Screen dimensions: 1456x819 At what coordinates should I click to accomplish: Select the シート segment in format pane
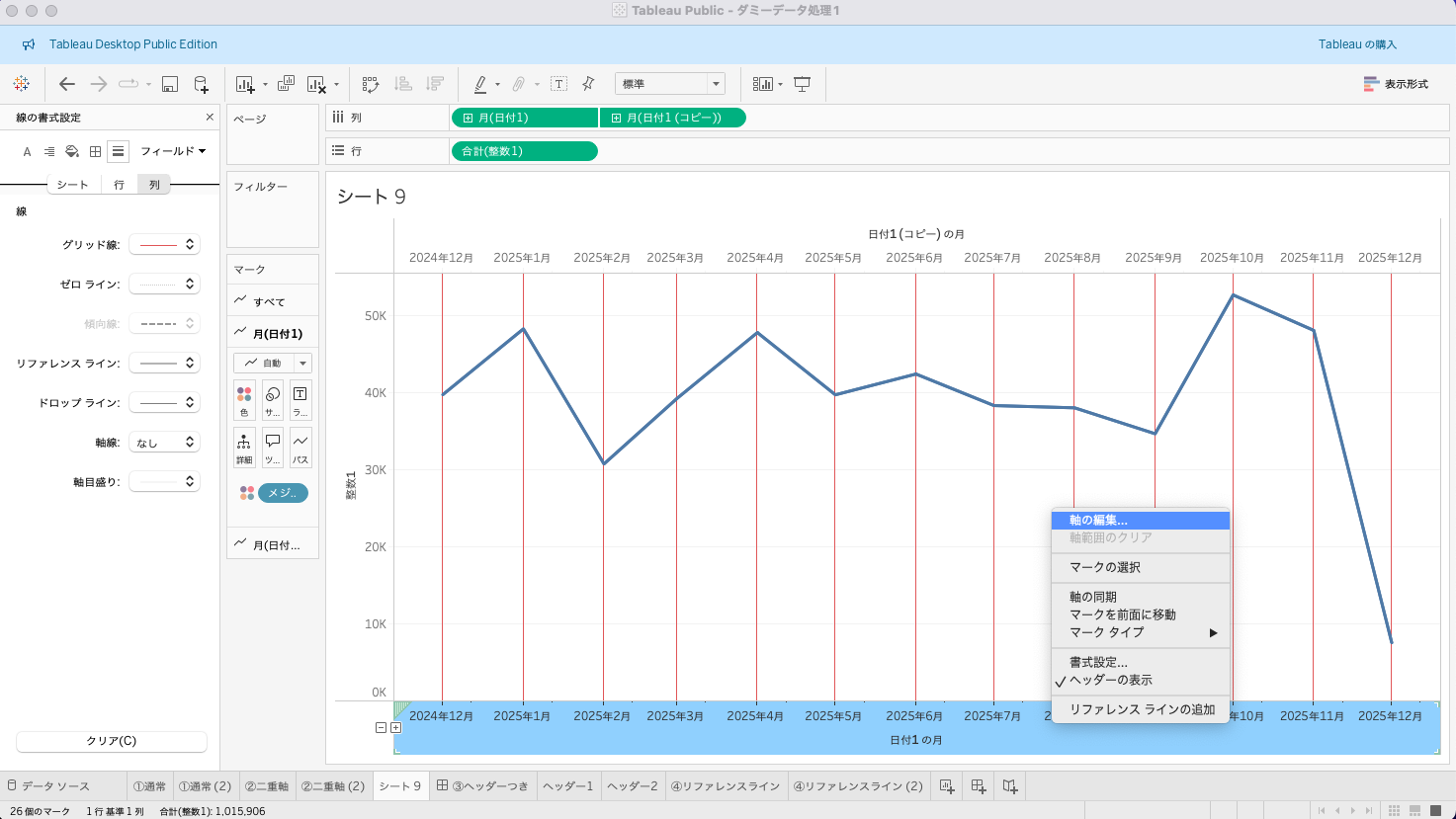point(72,185)
